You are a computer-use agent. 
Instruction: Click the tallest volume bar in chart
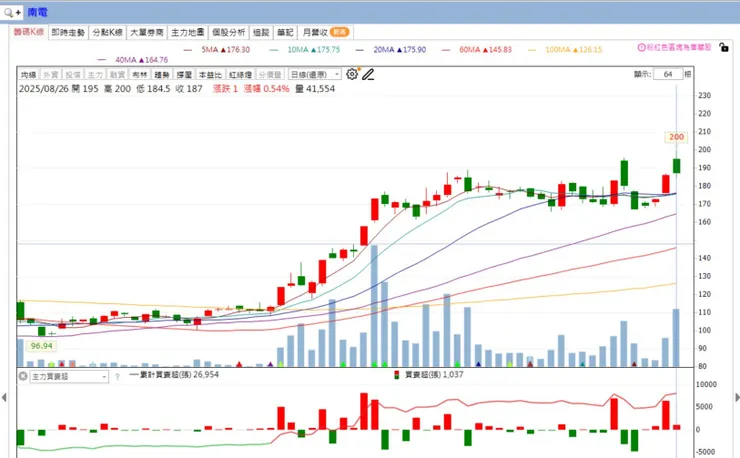(x=374, y=306)
